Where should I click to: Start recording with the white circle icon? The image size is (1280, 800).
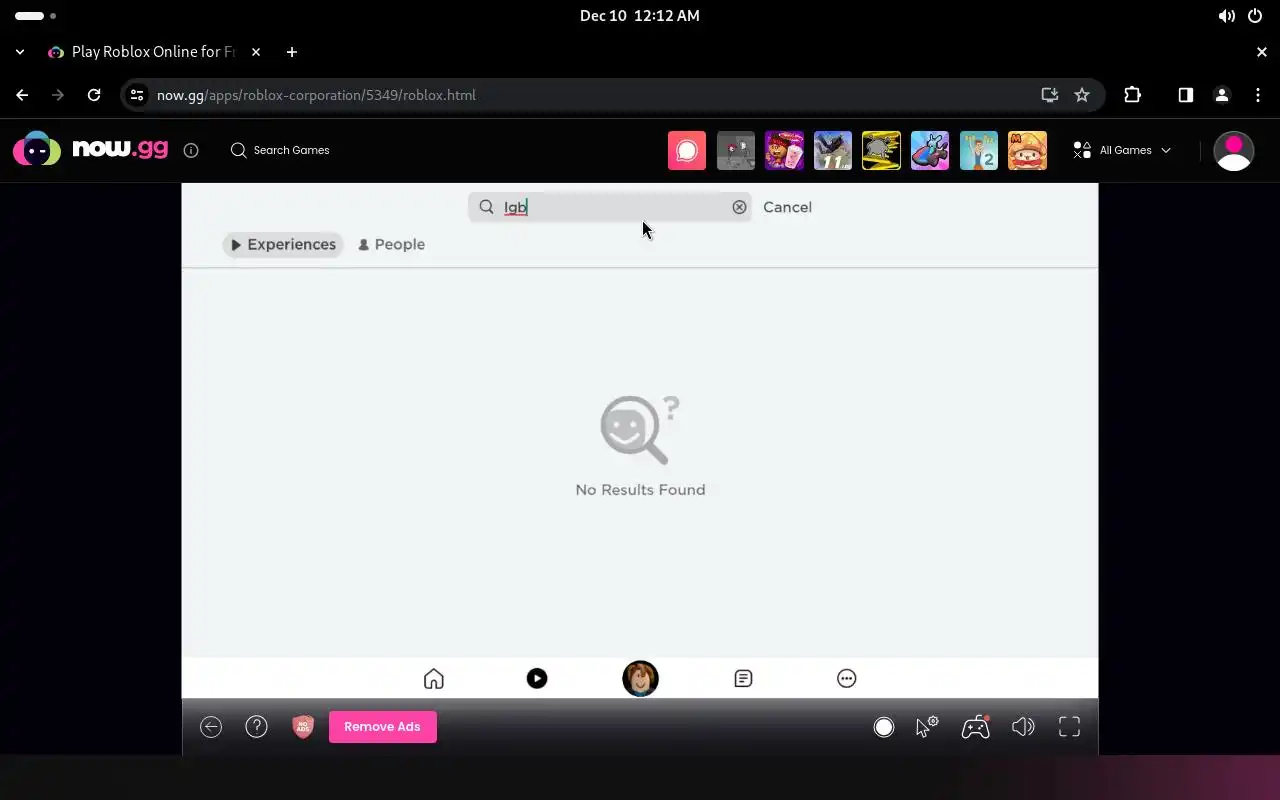coord(884,727)
